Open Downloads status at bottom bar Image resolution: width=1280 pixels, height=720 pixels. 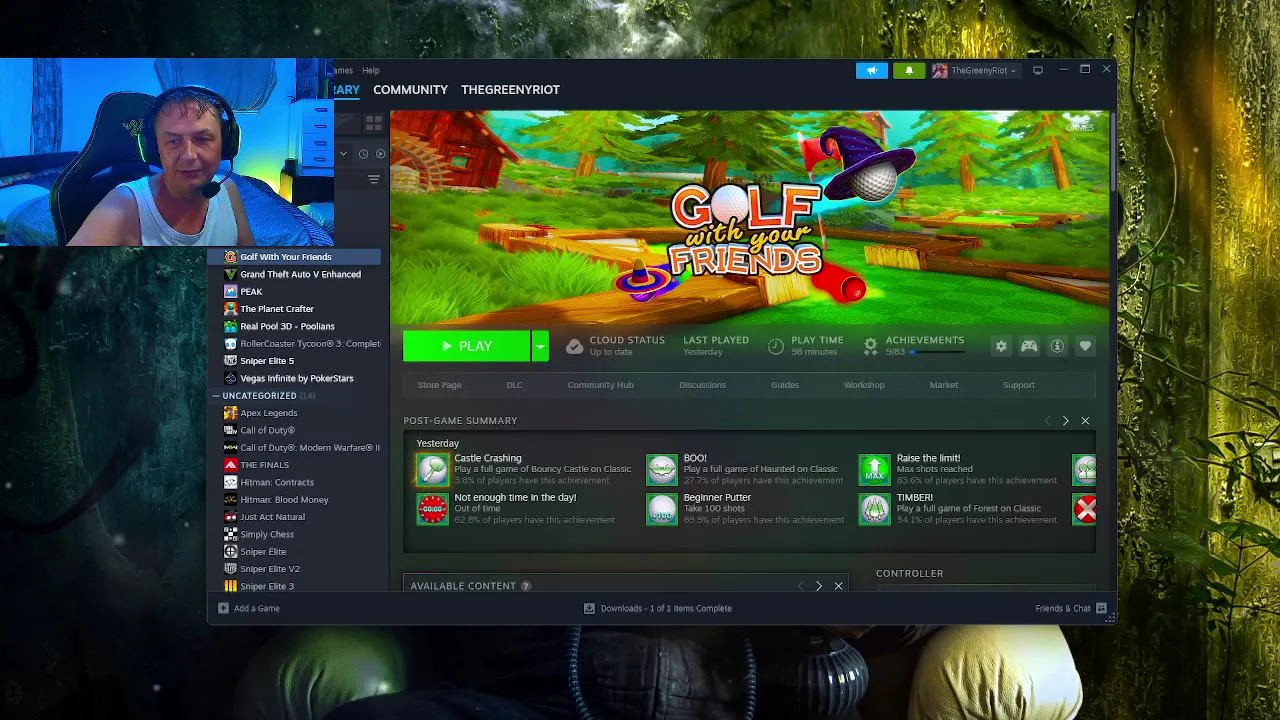point(658,608)
